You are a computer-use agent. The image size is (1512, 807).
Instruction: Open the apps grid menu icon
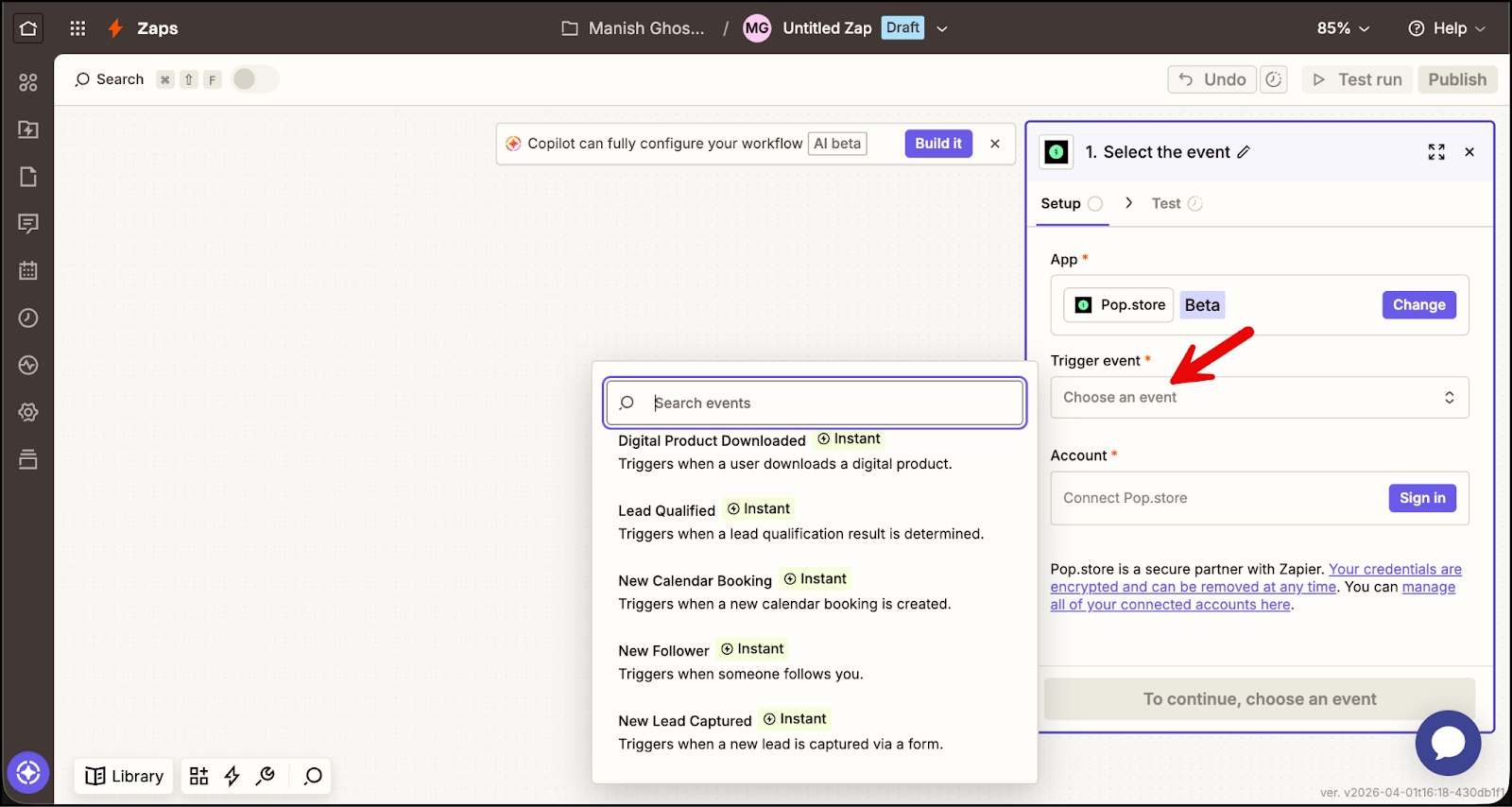pos(77,28)
